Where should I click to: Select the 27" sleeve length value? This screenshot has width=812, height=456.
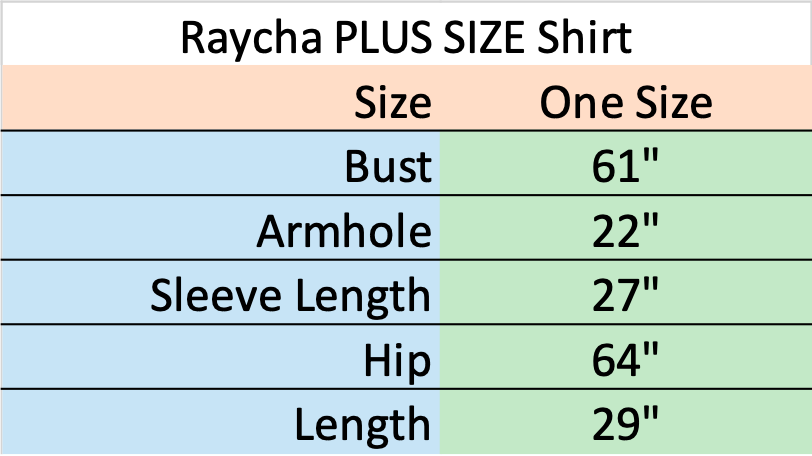point(626,295)
